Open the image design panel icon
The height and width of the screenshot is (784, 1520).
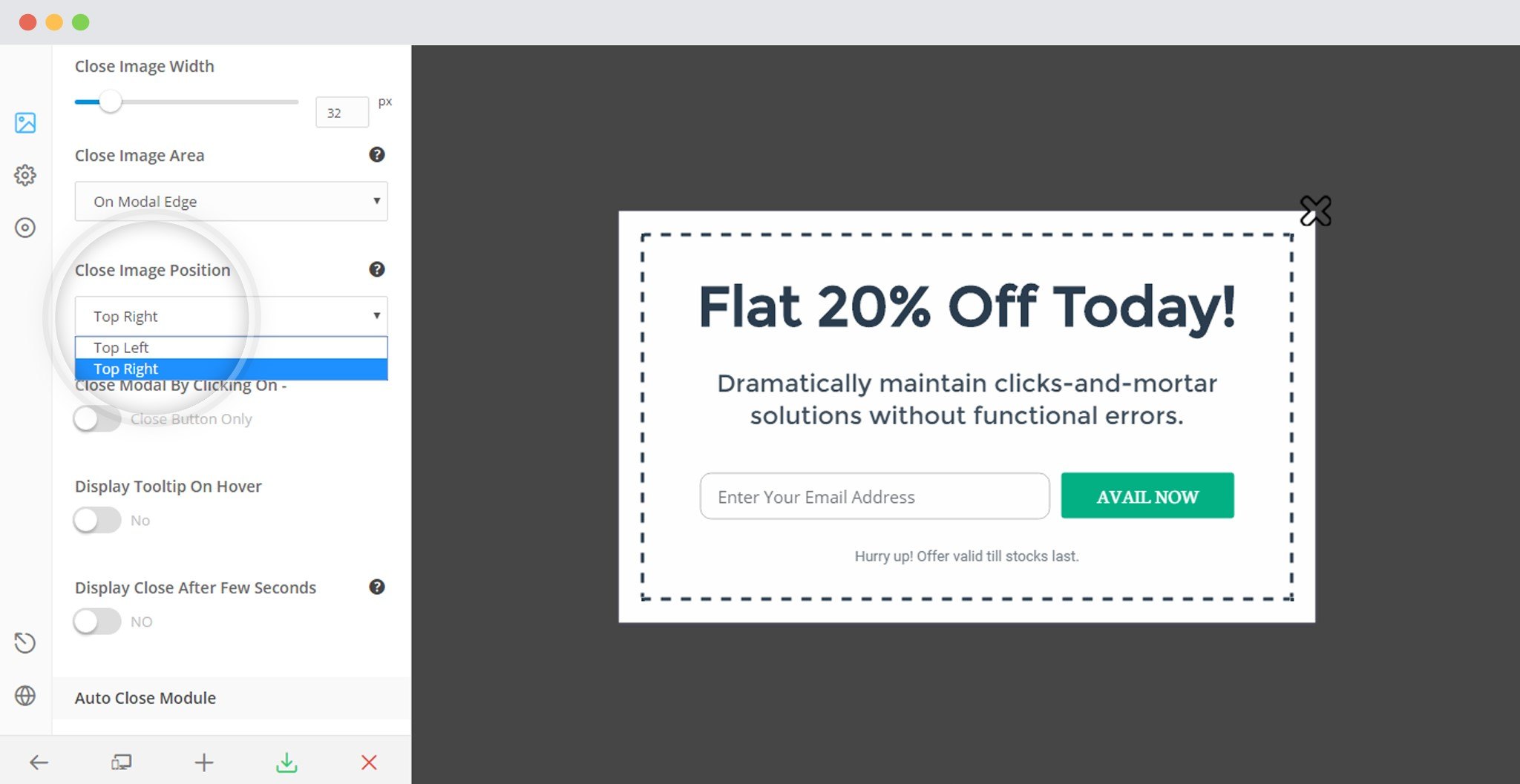pos(25,122)
